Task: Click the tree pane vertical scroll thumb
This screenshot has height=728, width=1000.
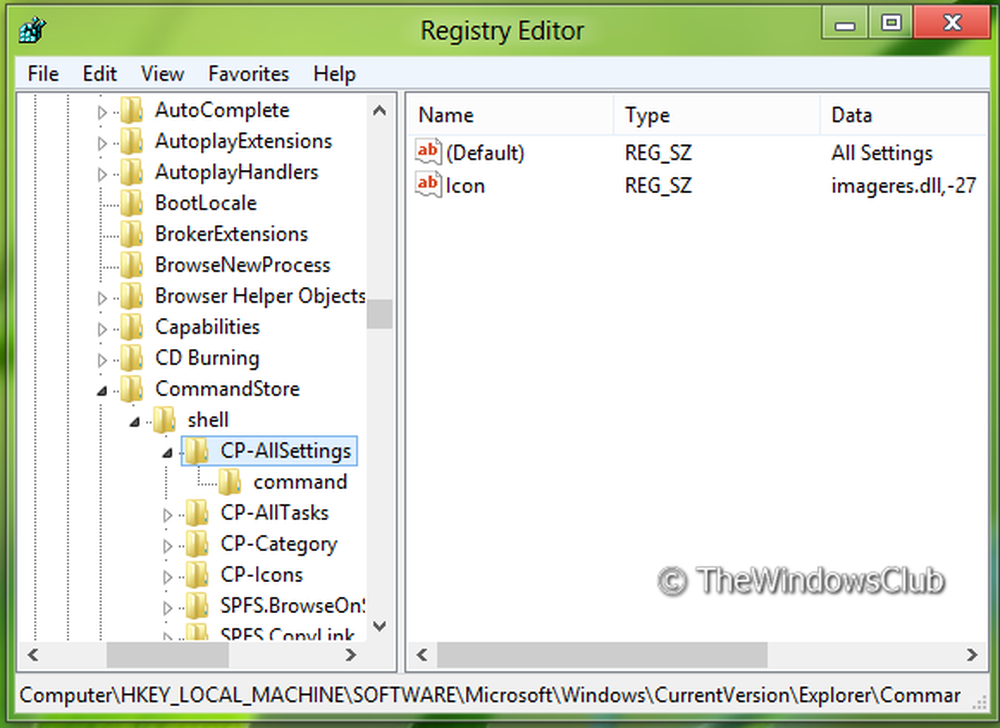Action: click(379, 314)
